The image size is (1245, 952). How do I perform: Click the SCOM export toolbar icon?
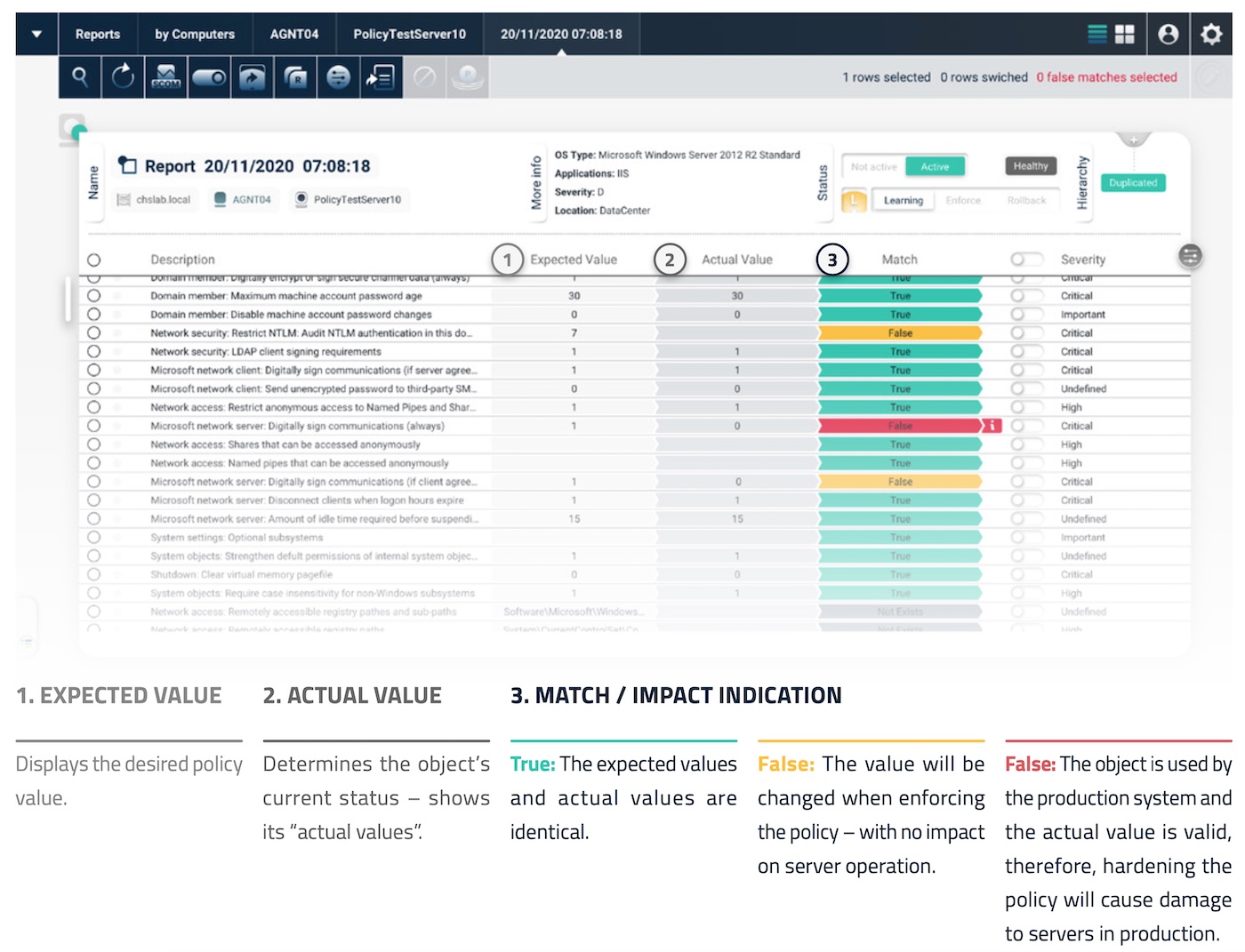(166, 77)
